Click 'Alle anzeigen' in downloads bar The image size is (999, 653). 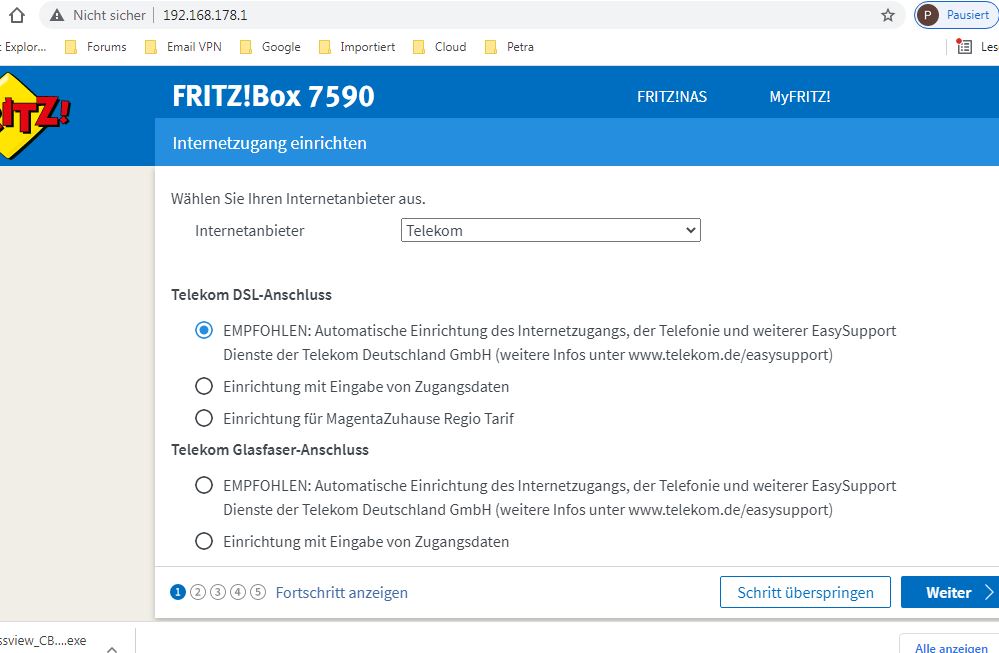click(x=951, y=647)
